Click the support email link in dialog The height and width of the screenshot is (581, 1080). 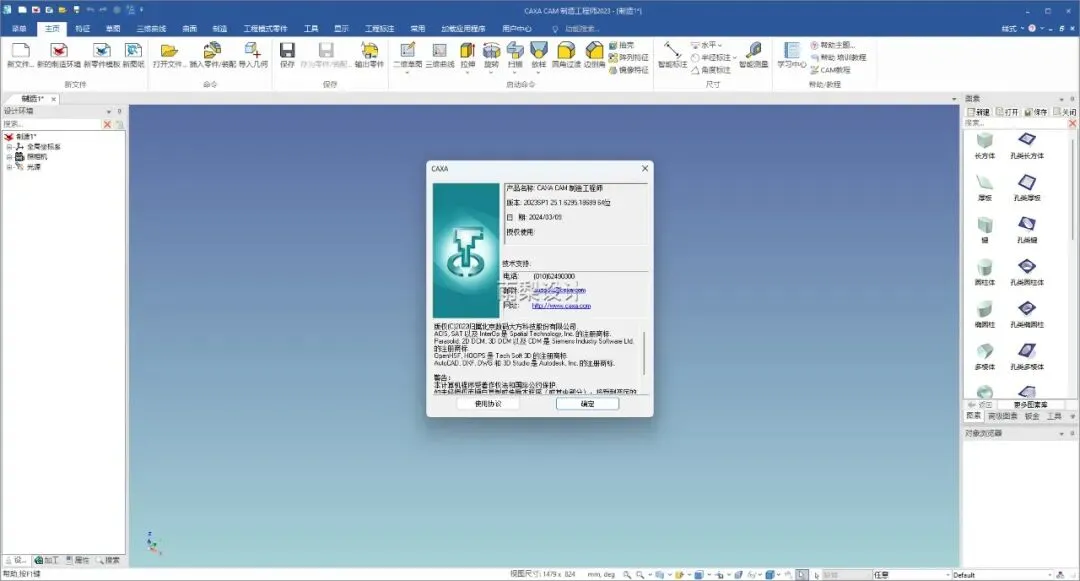tap(559, 290)
